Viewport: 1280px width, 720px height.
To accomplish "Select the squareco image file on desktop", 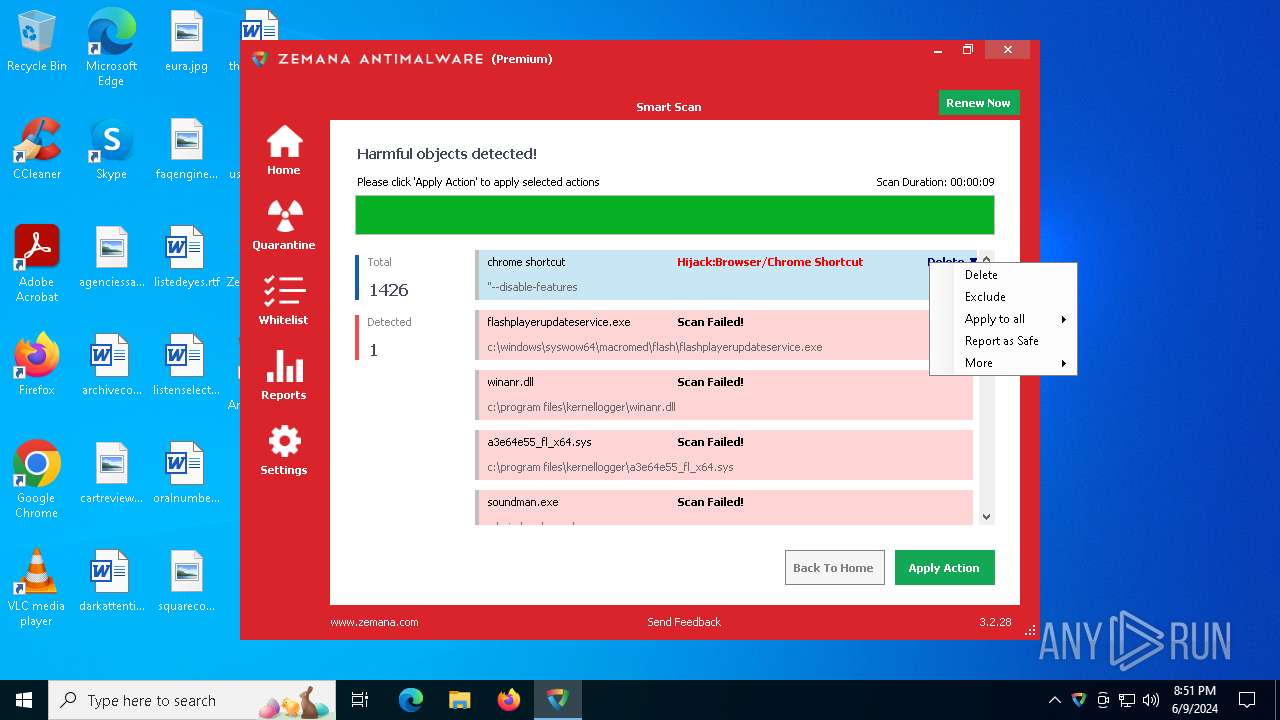I will click(186, 581).
